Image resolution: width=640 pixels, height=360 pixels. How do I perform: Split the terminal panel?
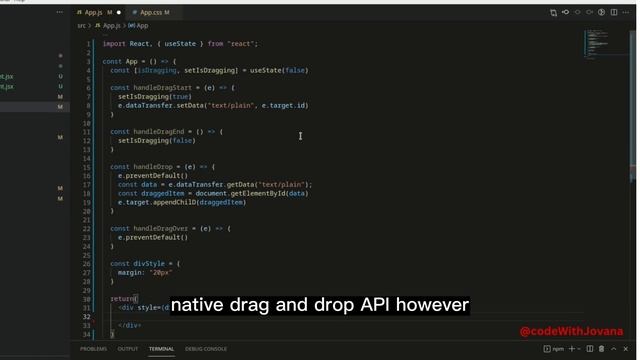click(590, 349)
